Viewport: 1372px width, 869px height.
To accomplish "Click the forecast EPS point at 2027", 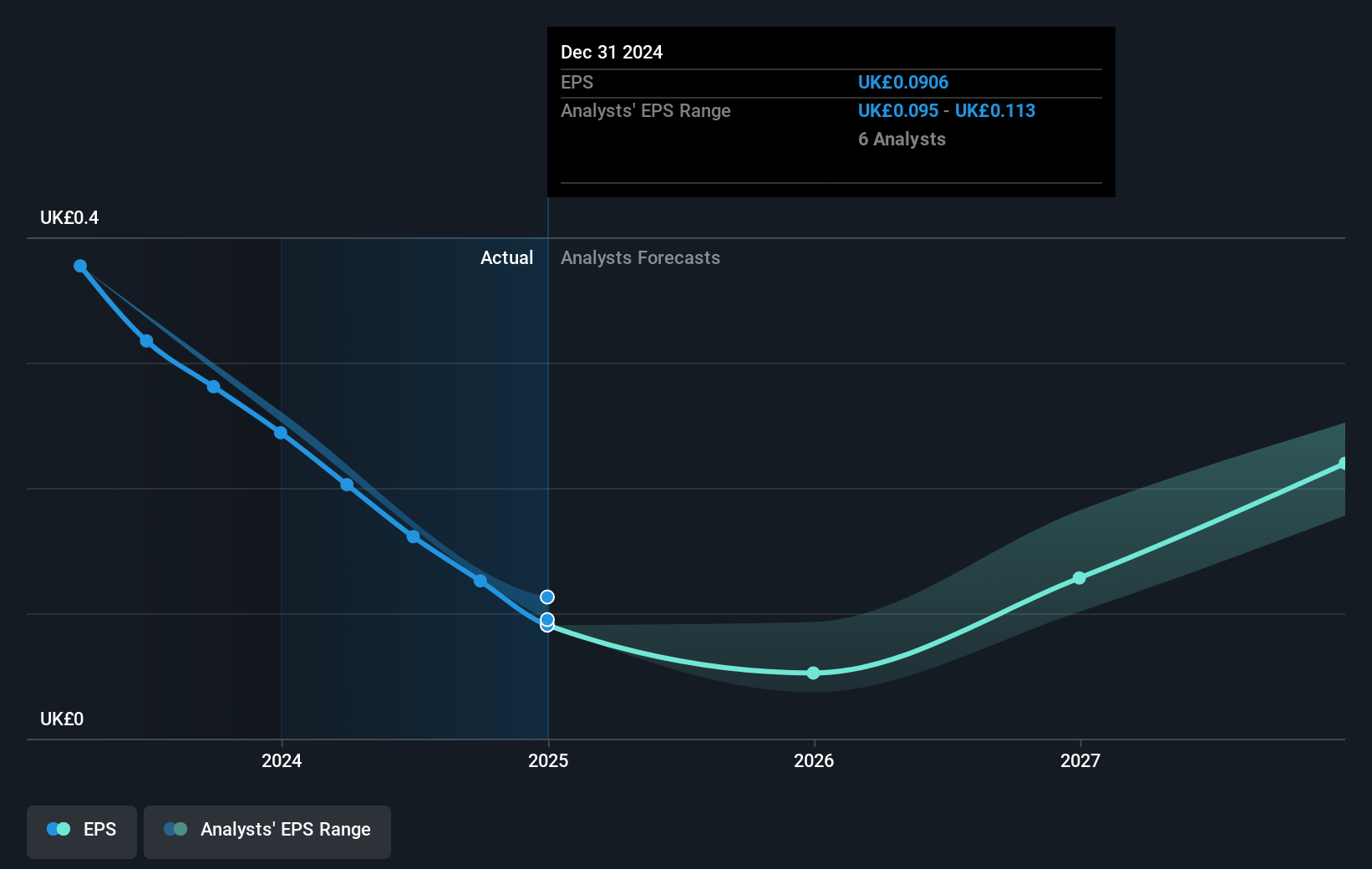I will pos(1080,578).
